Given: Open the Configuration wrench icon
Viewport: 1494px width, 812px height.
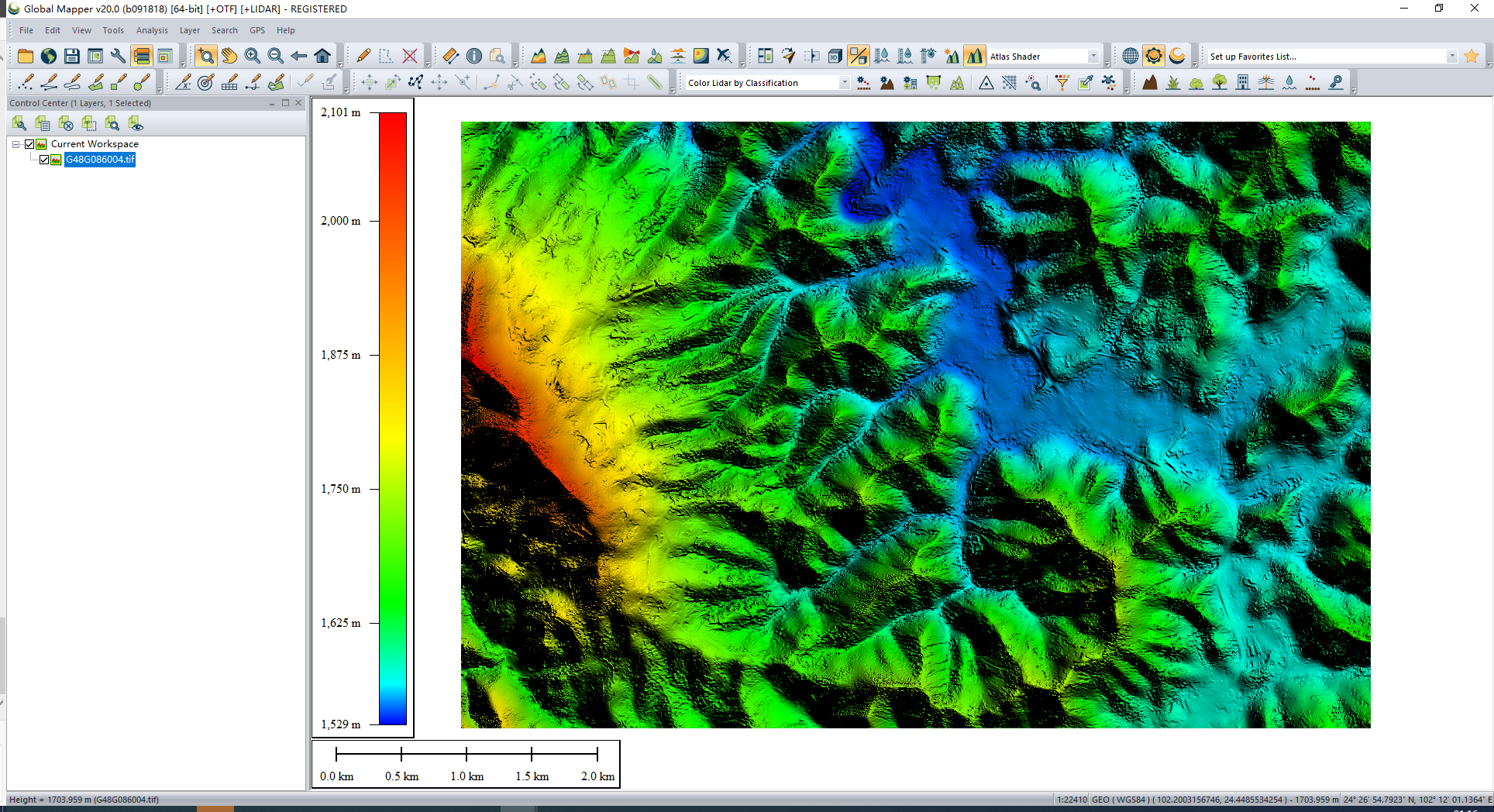Looking at the screenshot, I should [x=118, y=56].
